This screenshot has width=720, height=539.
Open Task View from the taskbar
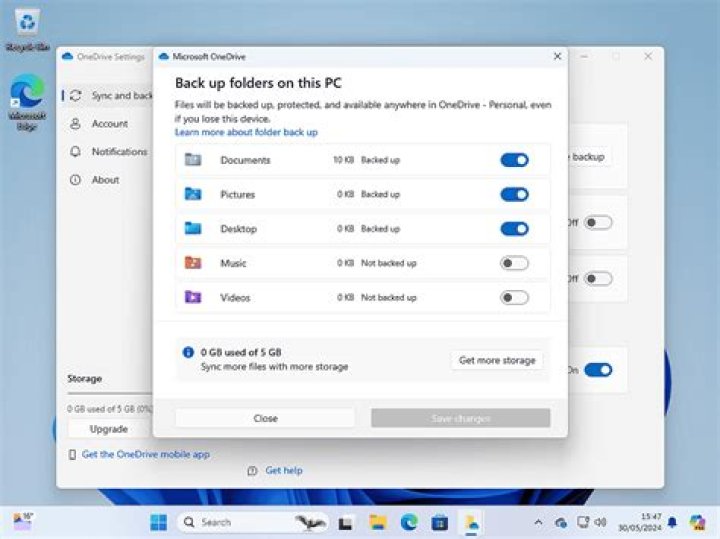pos(345,523)
